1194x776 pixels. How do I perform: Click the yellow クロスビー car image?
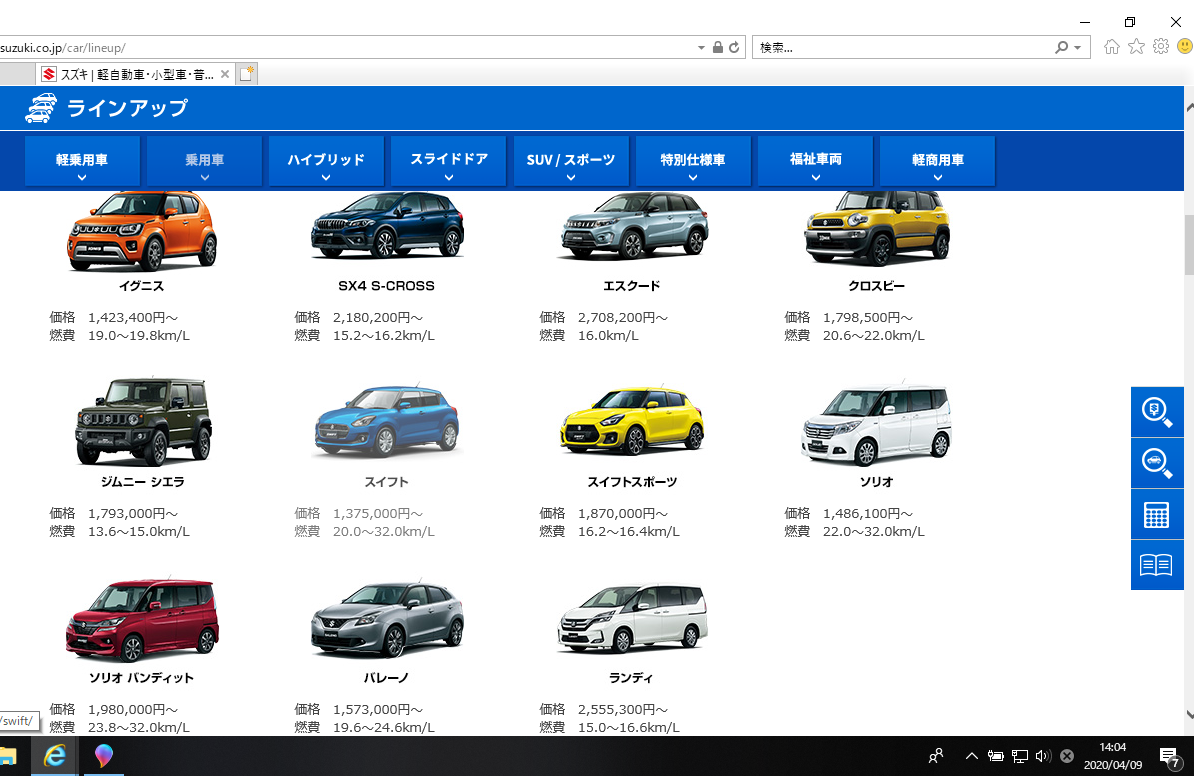click(x=877, y=227)
